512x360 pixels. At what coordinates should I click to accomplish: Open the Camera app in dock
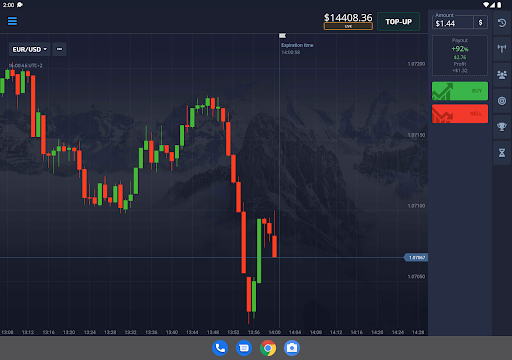(x=292, y=348)
